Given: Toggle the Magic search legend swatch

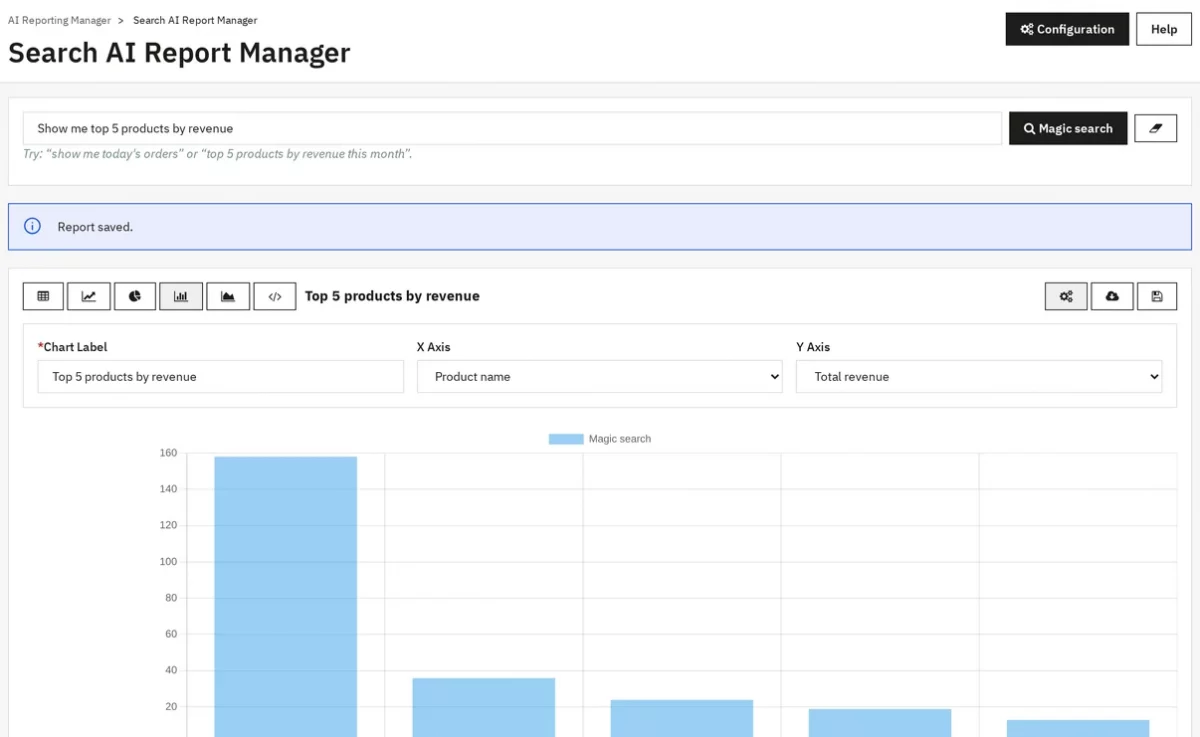Looking at the screenshot, I should point(566,439).
